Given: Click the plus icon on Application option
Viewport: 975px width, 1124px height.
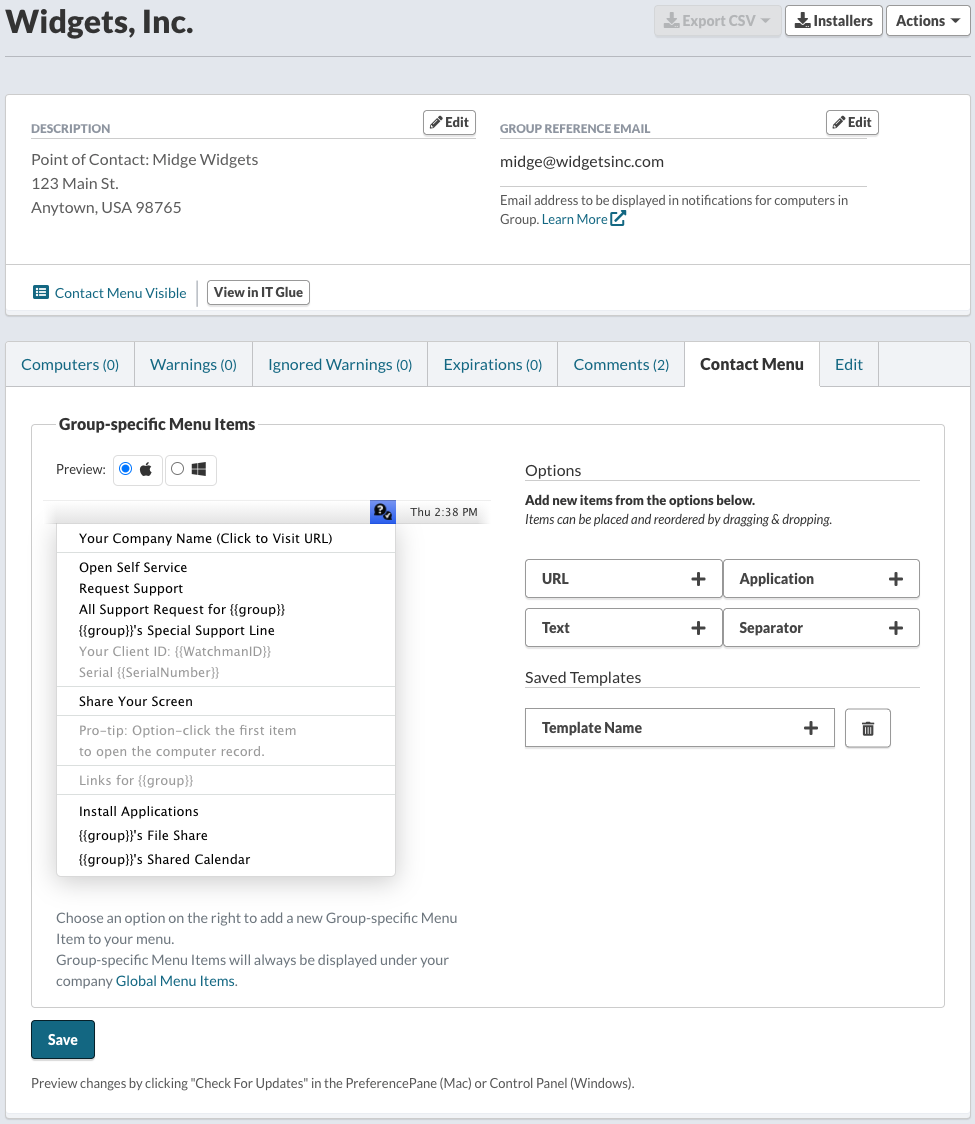Looking at the screenshot, I should click(895, 579).
